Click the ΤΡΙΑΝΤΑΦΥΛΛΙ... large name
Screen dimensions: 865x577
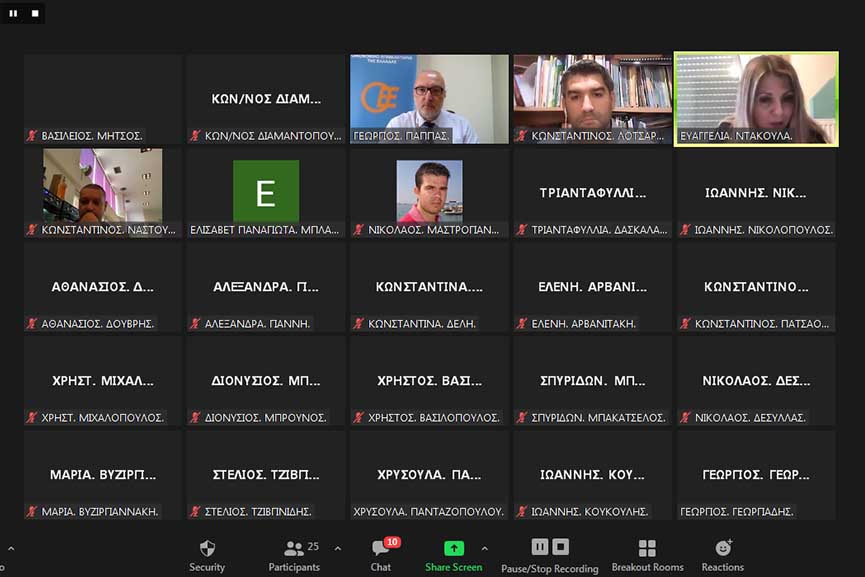click(x=592, y=193)
